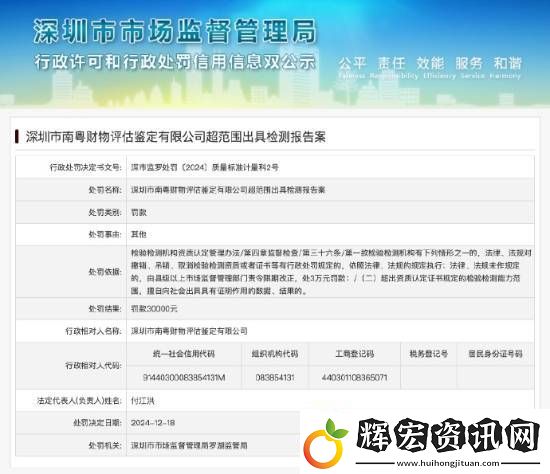
Task: Click the 行政相对人代码 label
Action: (x=93, y=366)
